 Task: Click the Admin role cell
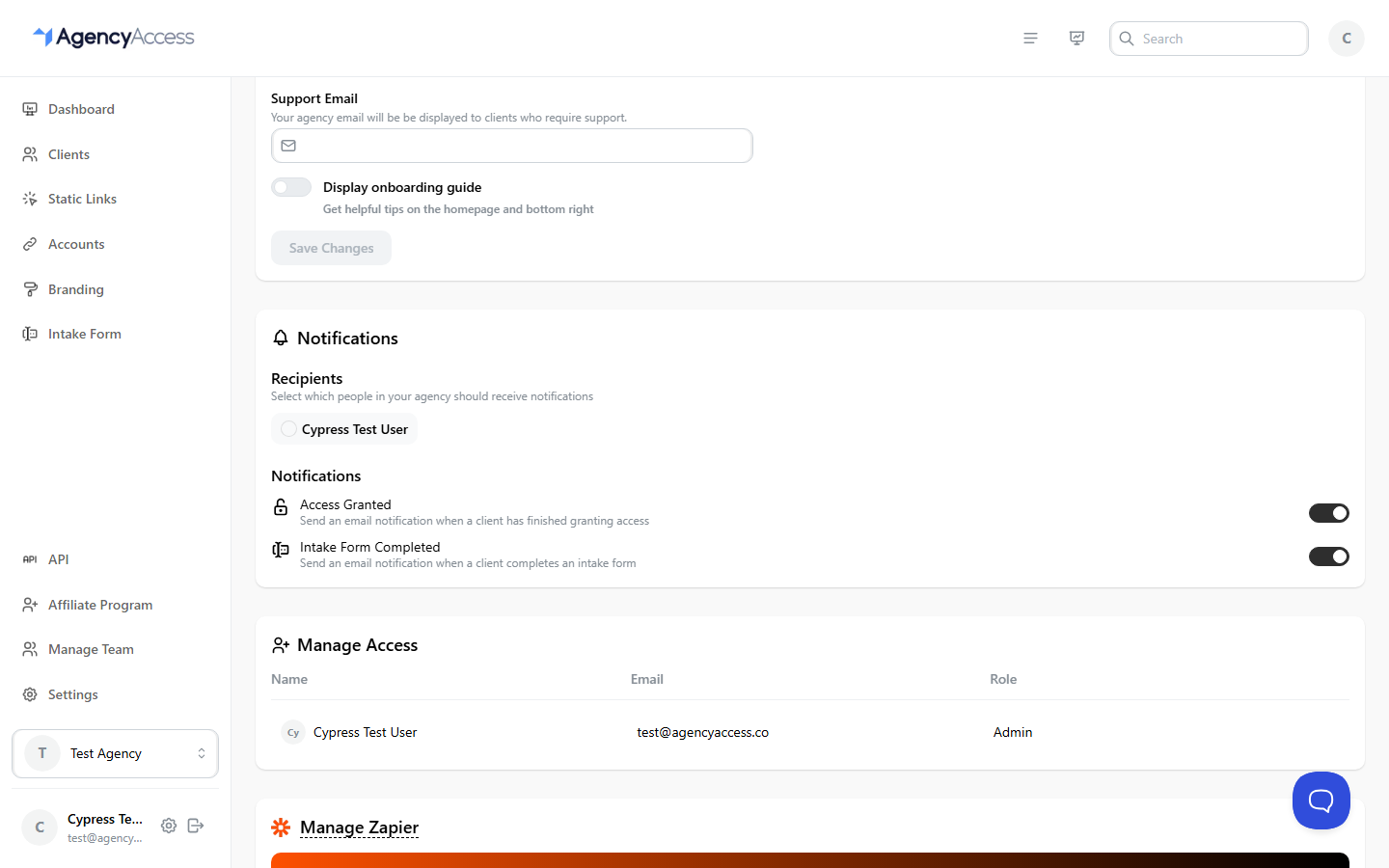pos(1013,732)
